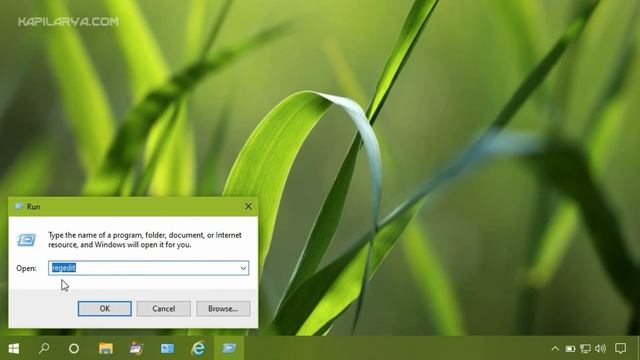This screenshot has width=640, height=360.
Task: Click OK in the Run dialog
Action: pos(104,309)
